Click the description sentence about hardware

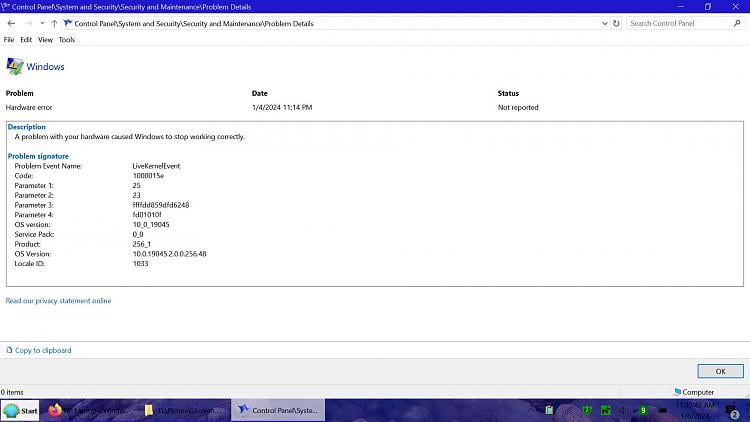pyautogui.click(x=130, y=137)
